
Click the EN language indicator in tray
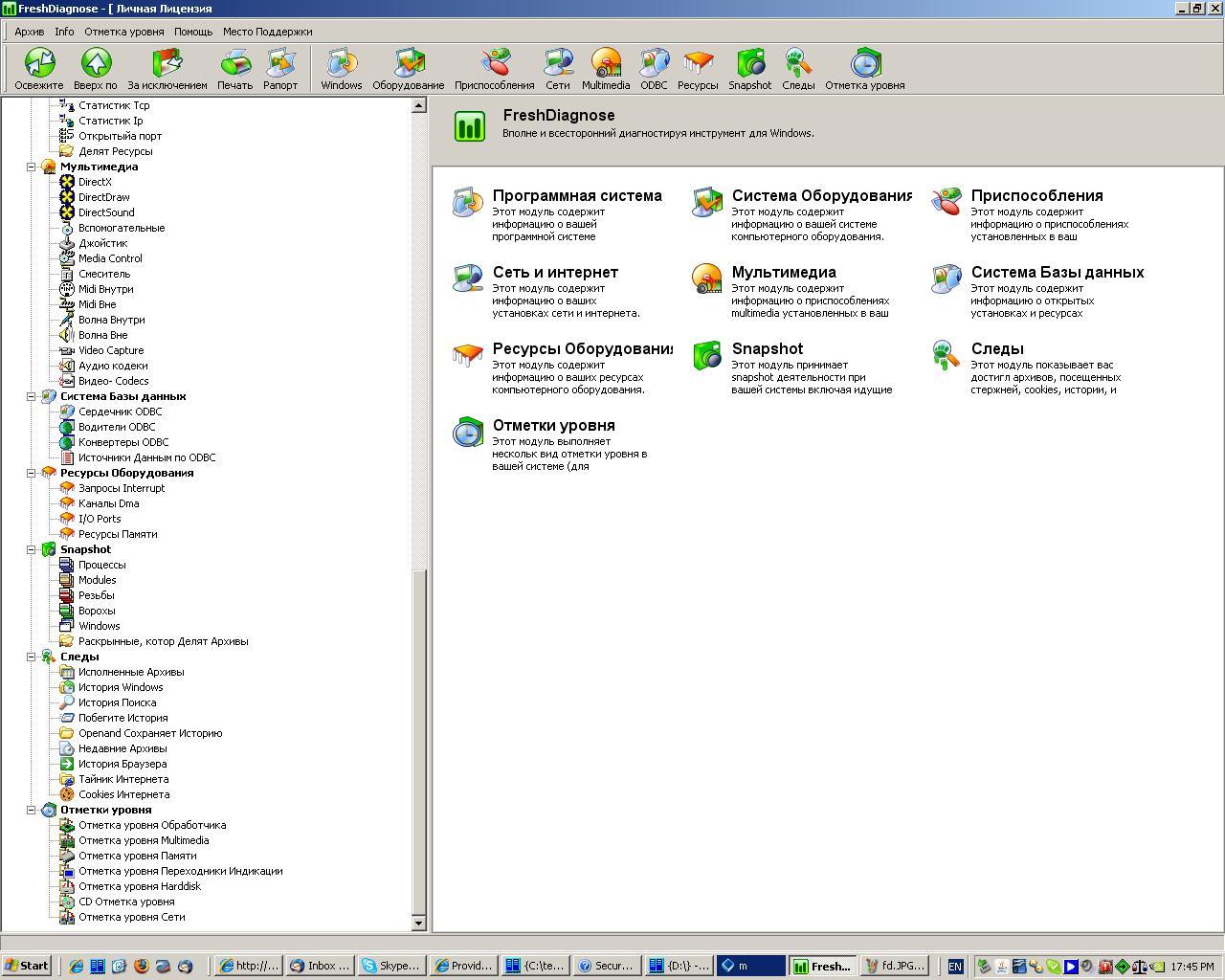(x=954, y=967)
